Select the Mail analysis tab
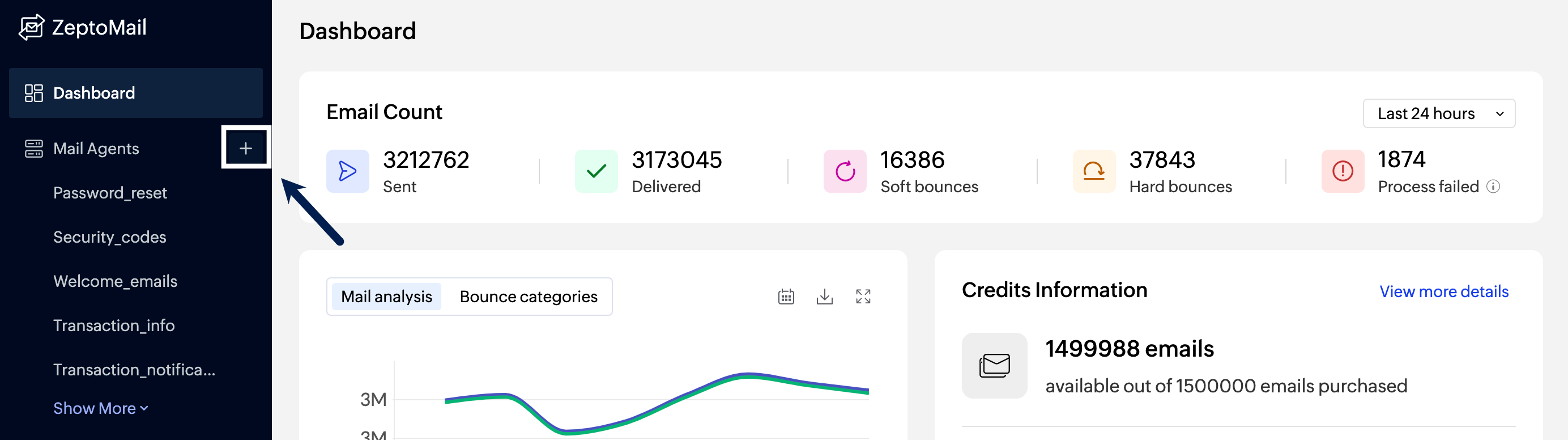Screen dimensions: 1568x440 click(x=386, y=297)
